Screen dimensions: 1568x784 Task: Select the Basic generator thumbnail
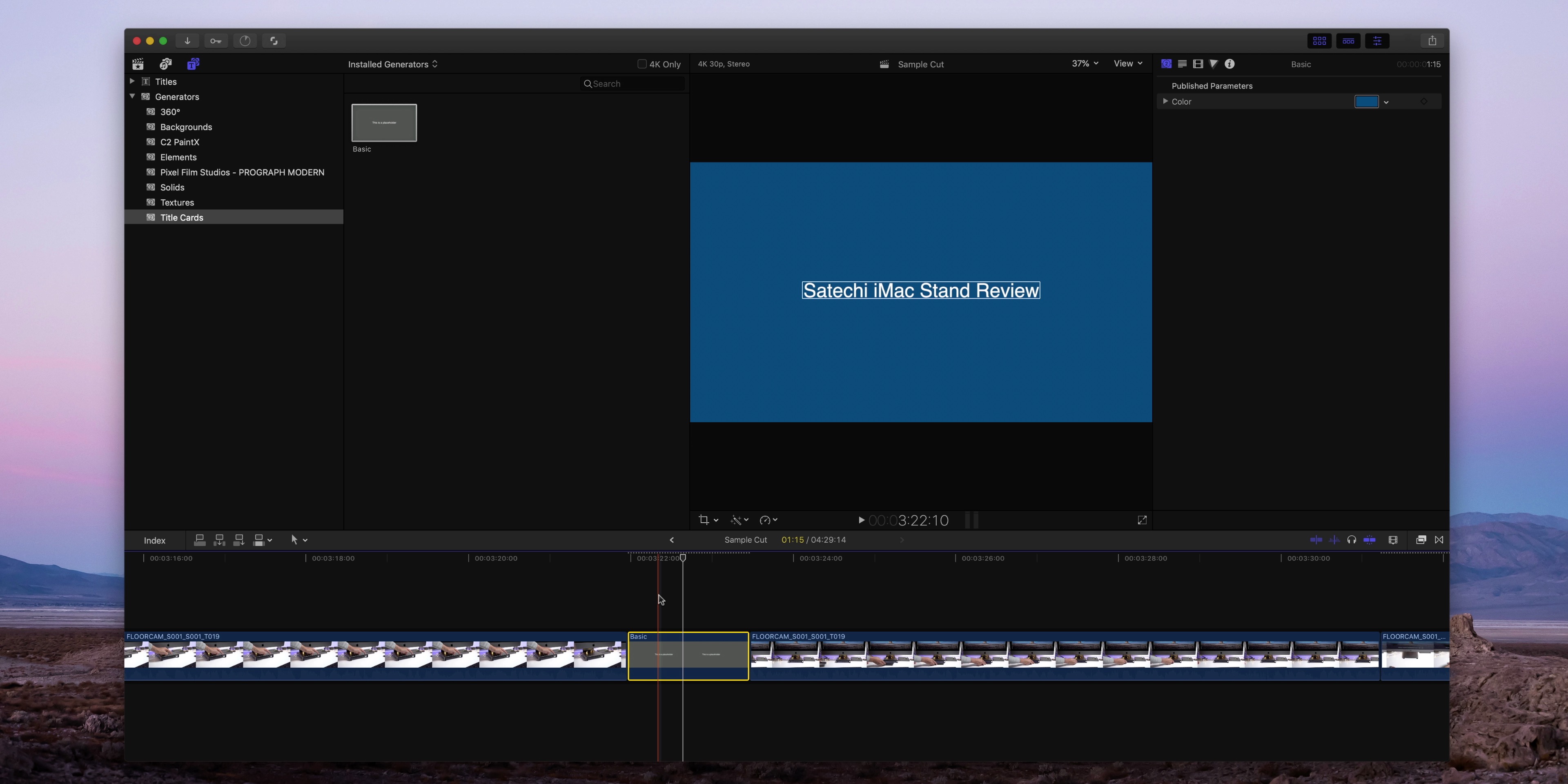point(383,122)
